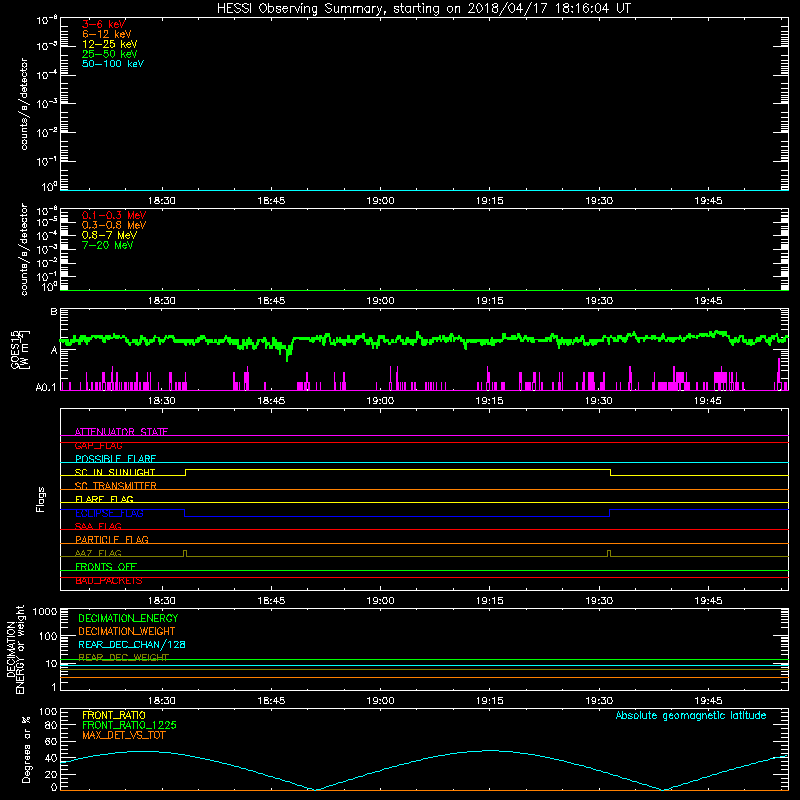Click the 0.8-7 MeV legend label

click(109, 235)
